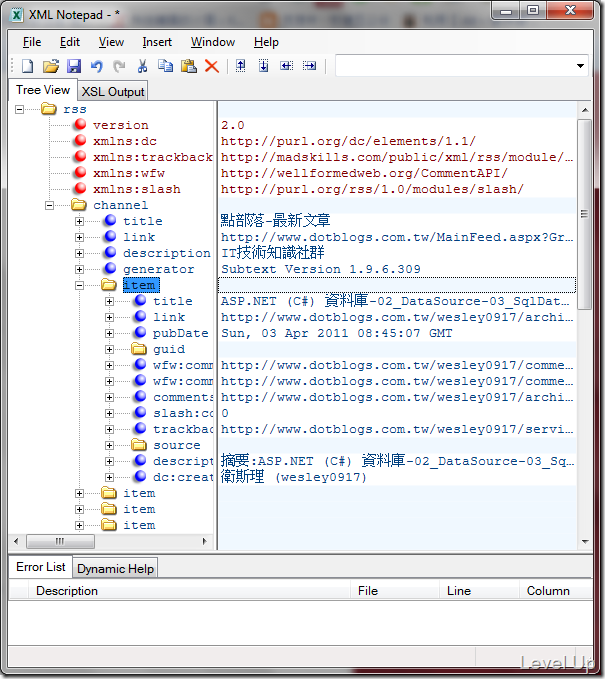Click the Nudge node left icon
The height and width of the screenshot is (679, 605).
[x=286, y=66]
